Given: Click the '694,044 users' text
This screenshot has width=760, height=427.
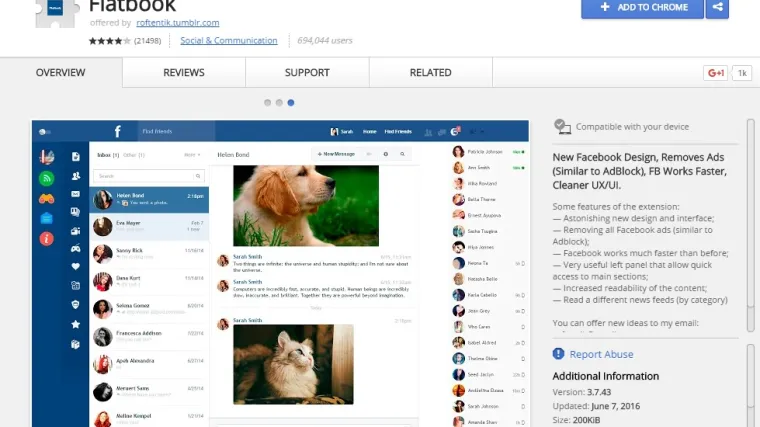Looking at the screenshot, I should [x=325, y=40].
